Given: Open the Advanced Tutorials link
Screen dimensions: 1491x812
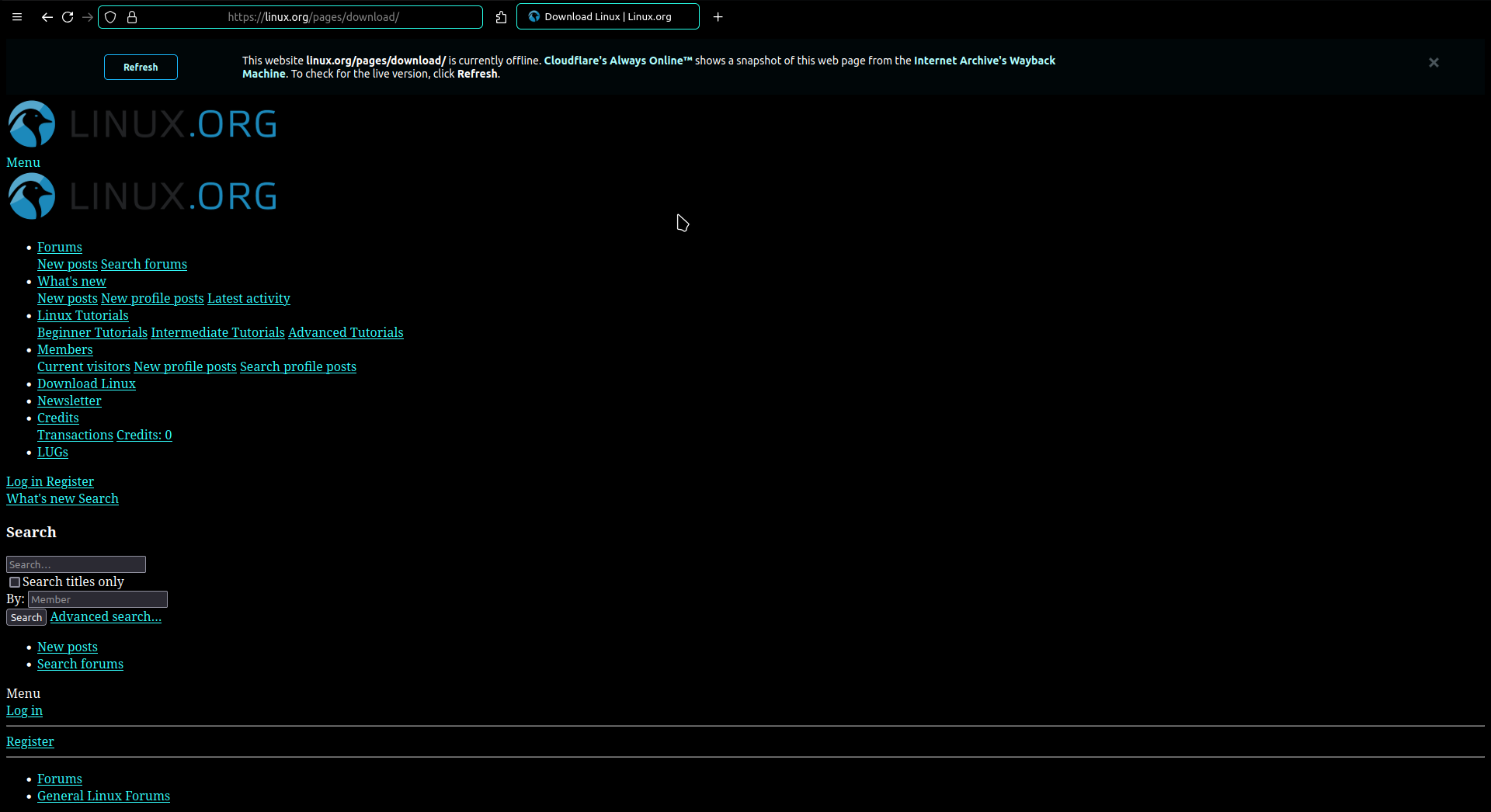Looking at the screenshot, I should click(346, 332).
